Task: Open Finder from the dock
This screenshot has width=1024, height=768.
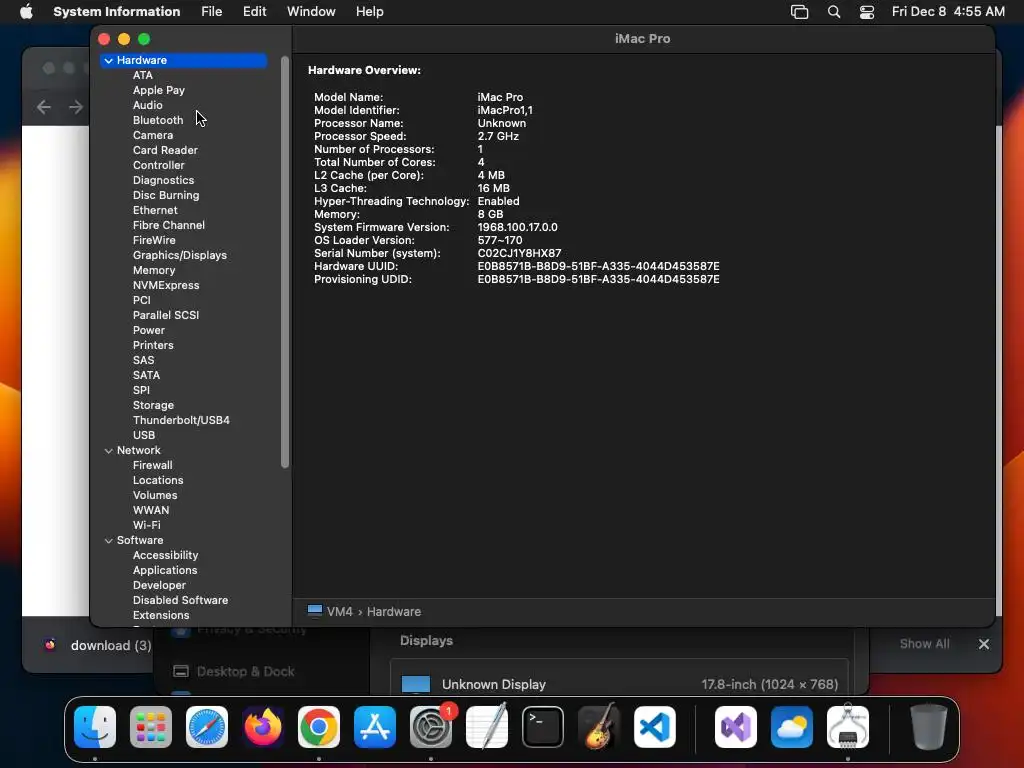Action: click(95, 726)
